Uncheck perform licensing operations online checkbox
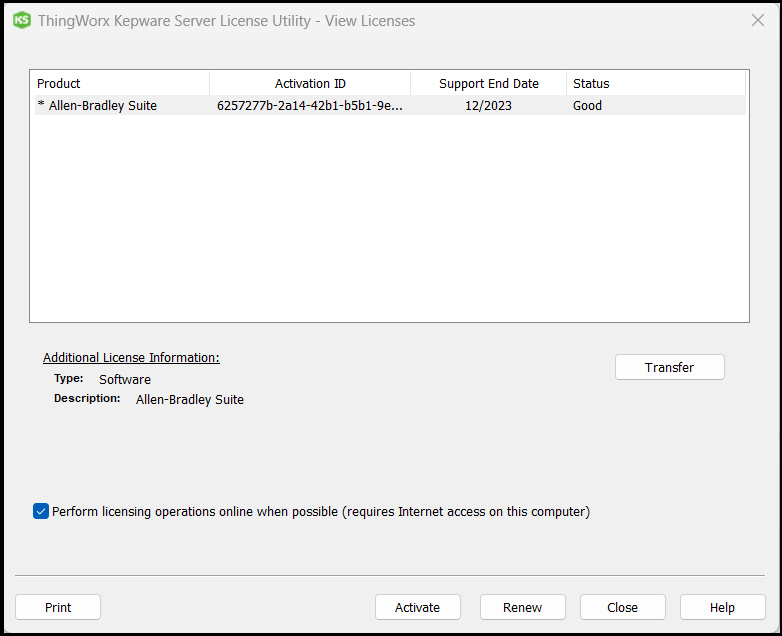This screenshot has height=636, width=782. [41, 512]
